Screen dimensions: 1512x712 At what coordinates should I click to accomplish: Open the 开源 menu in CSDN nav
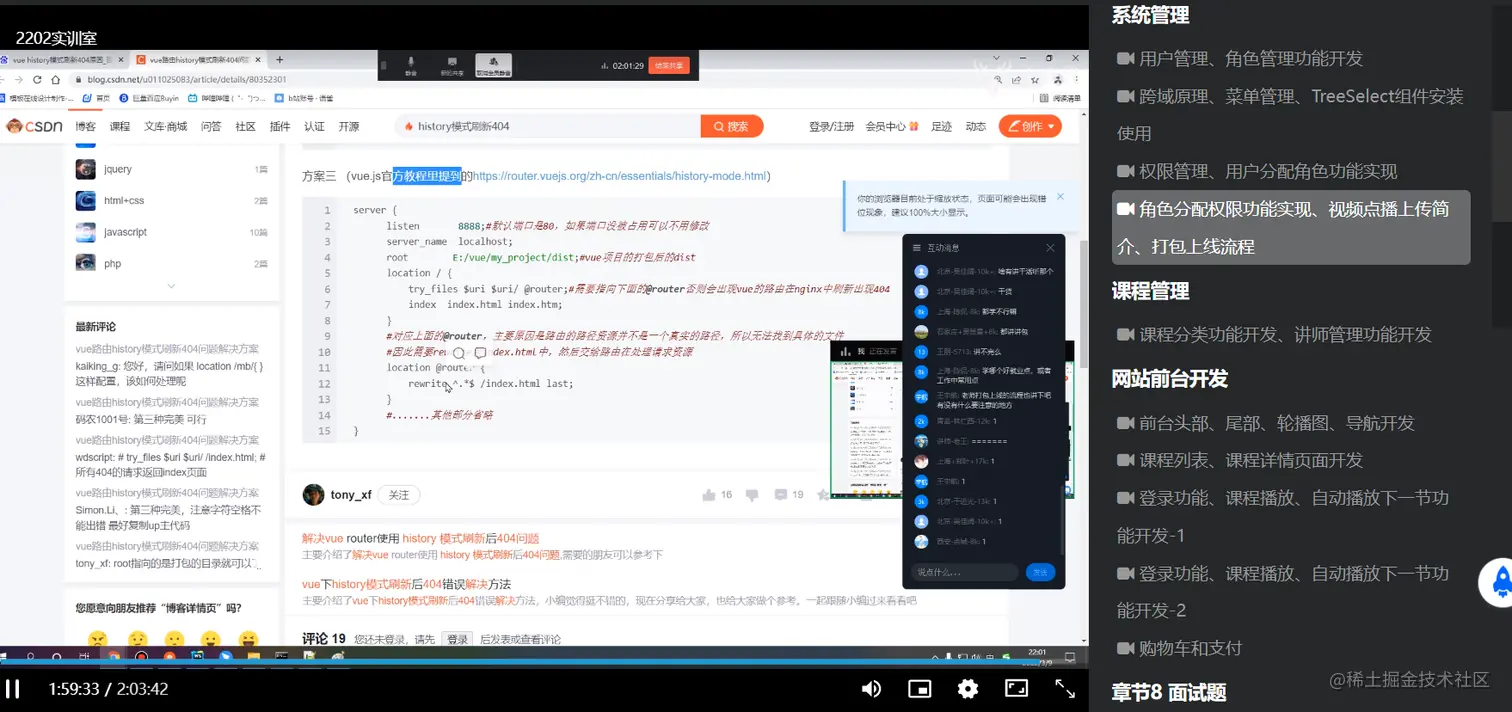(349, 126)
